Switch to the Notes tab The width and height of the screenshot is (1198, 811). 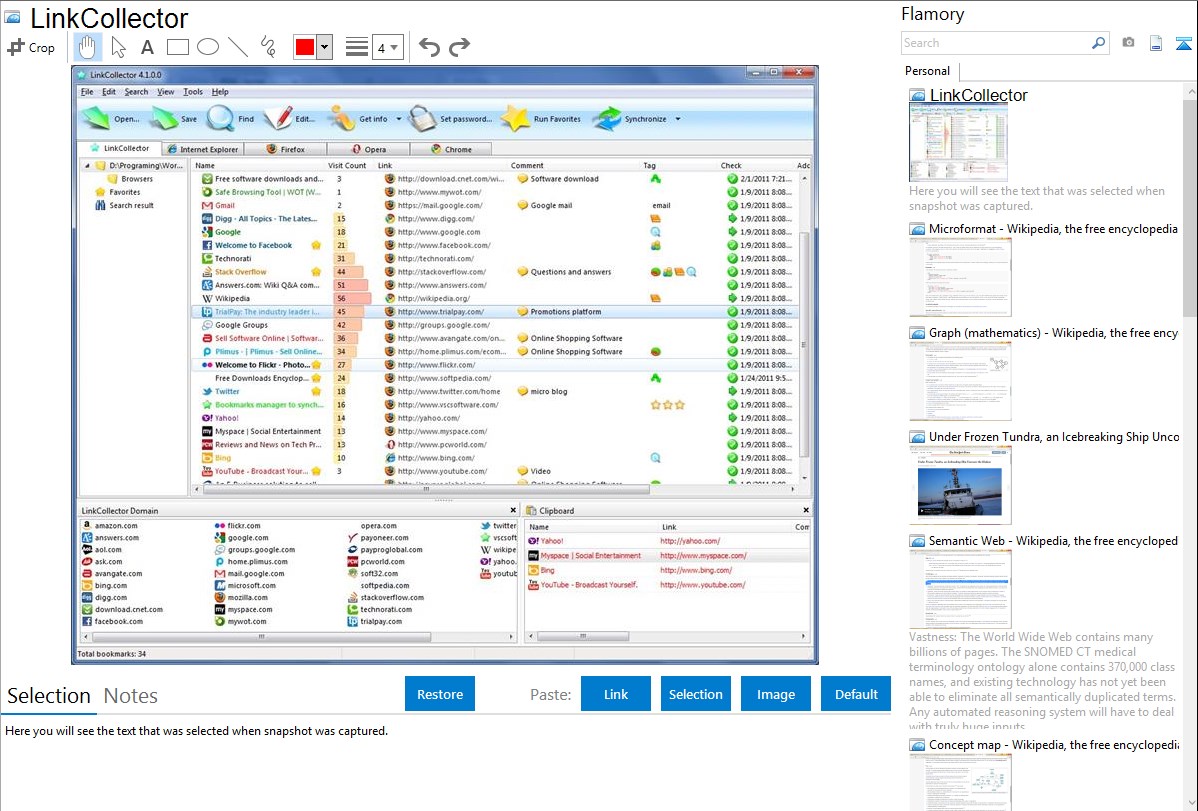click(131, 696)
